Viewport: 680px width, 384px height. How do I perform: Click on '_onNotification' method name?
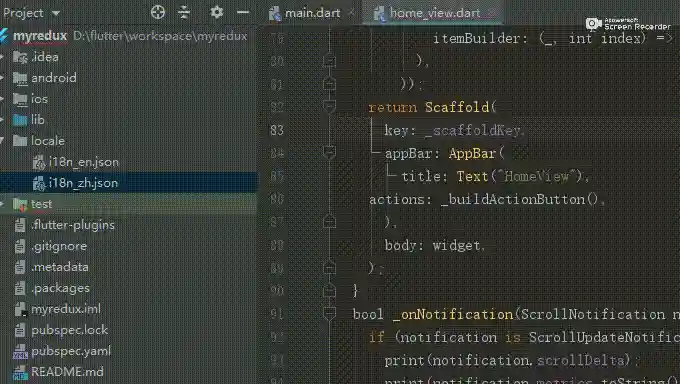point(453,314)
